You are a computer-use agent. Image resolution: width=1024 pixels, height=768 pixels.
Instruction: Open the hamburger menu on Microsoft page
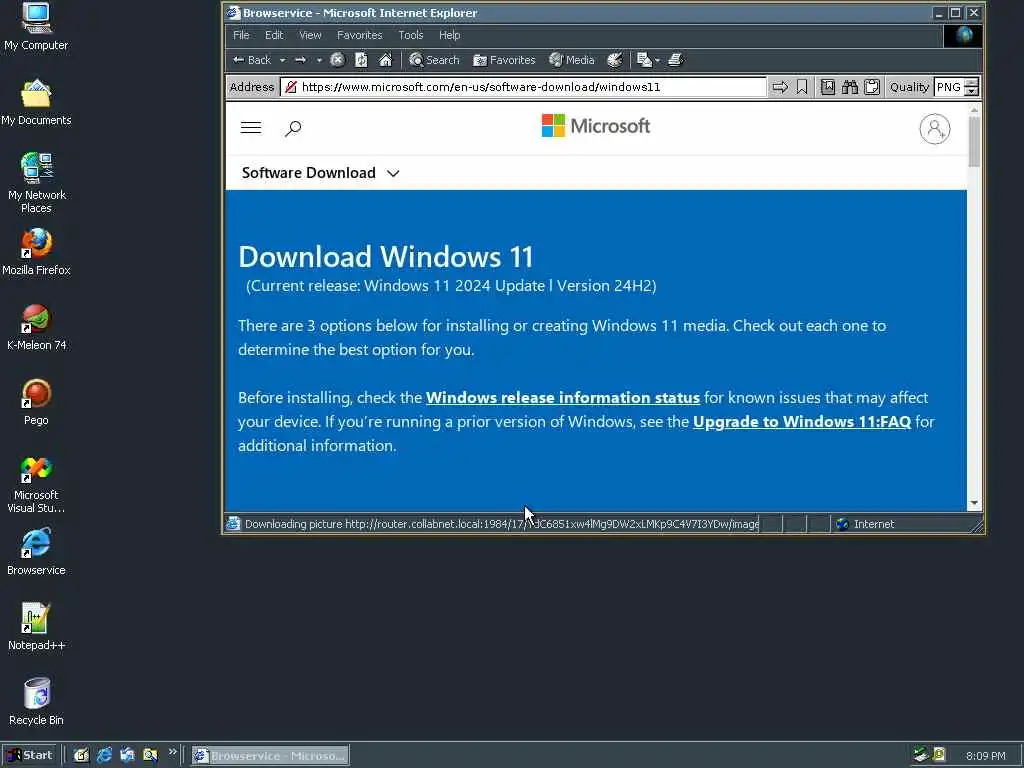(x=251, y=128)
